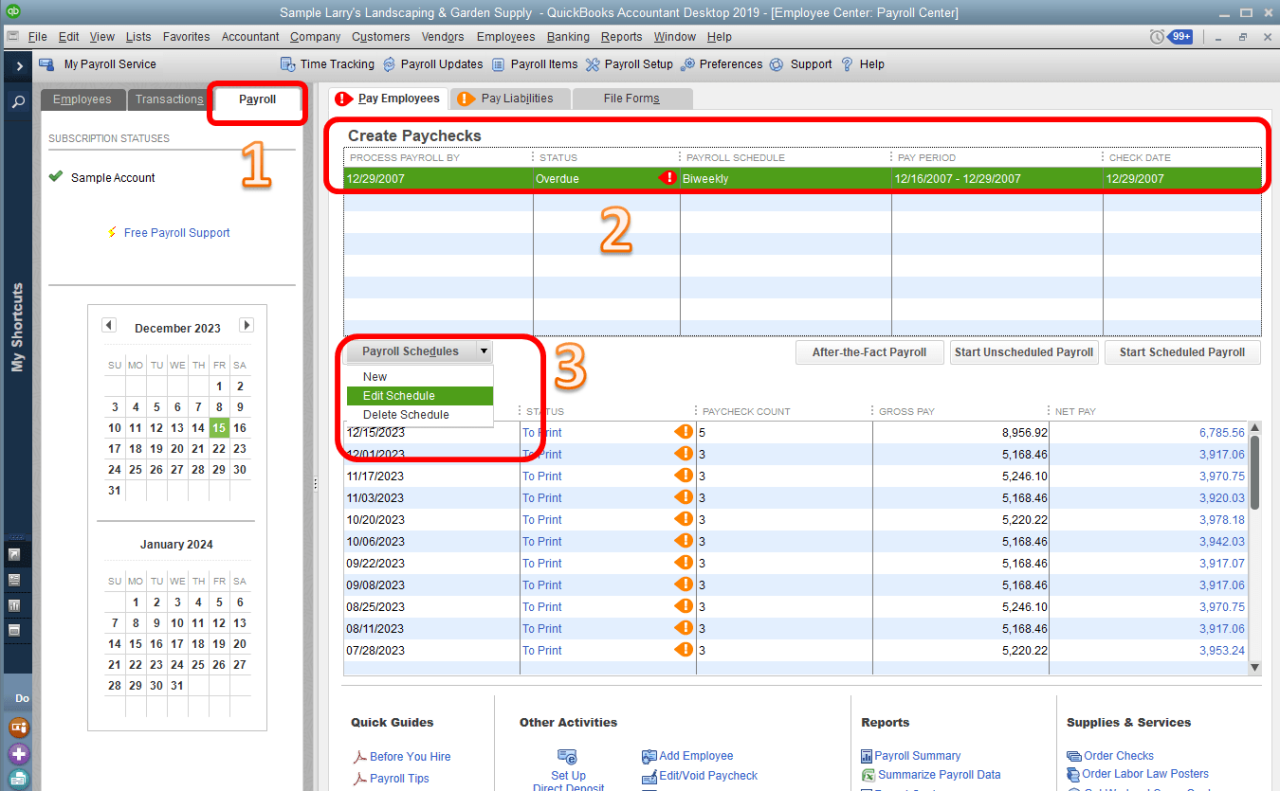The width and height of the screenshot is (1280, 791).
Task: Launch Payroll Setup from the toolbar
Action: point(629,63)
